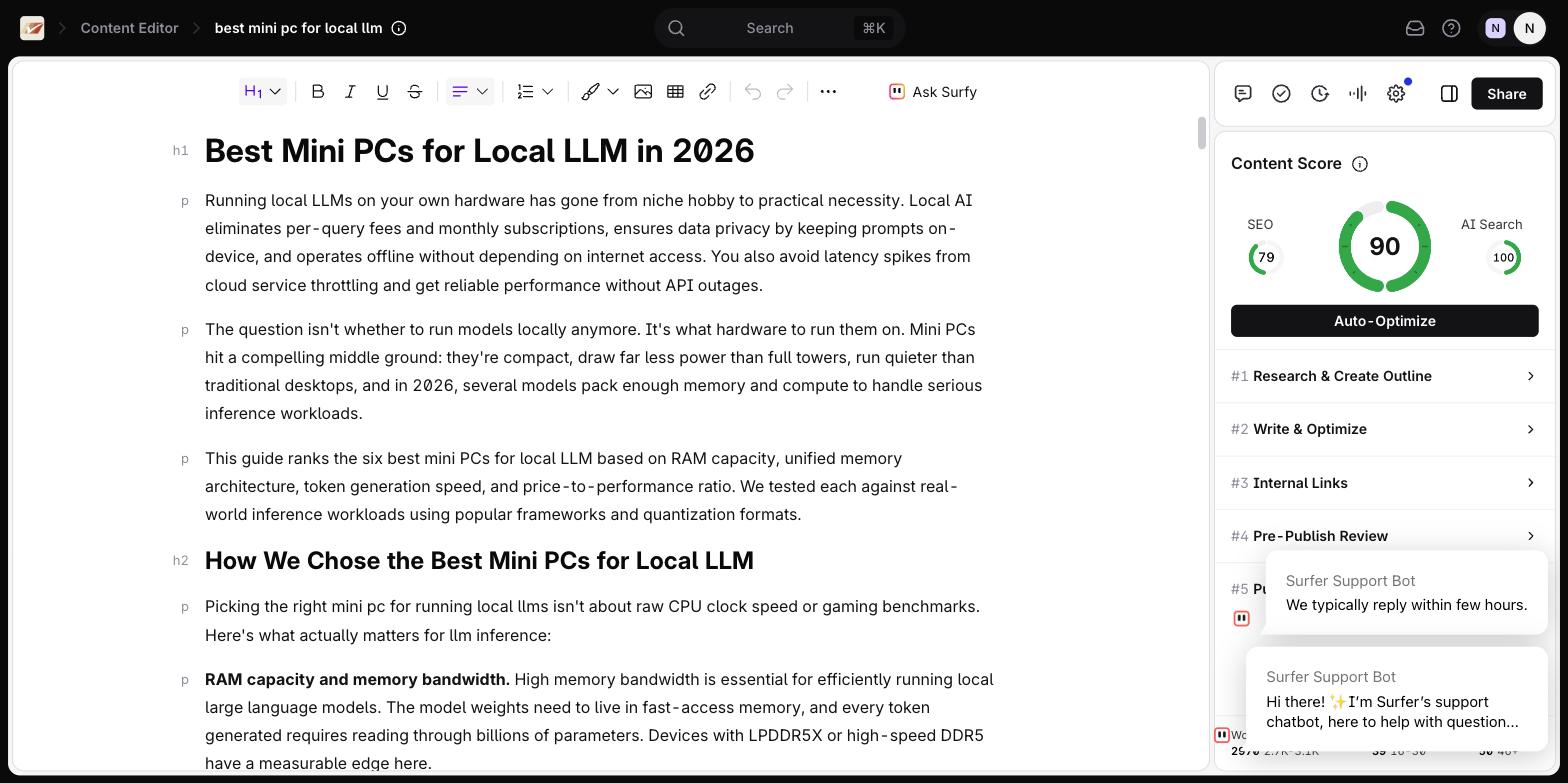Open Surfer Support Bot reply-time message

pos(1406,593)
